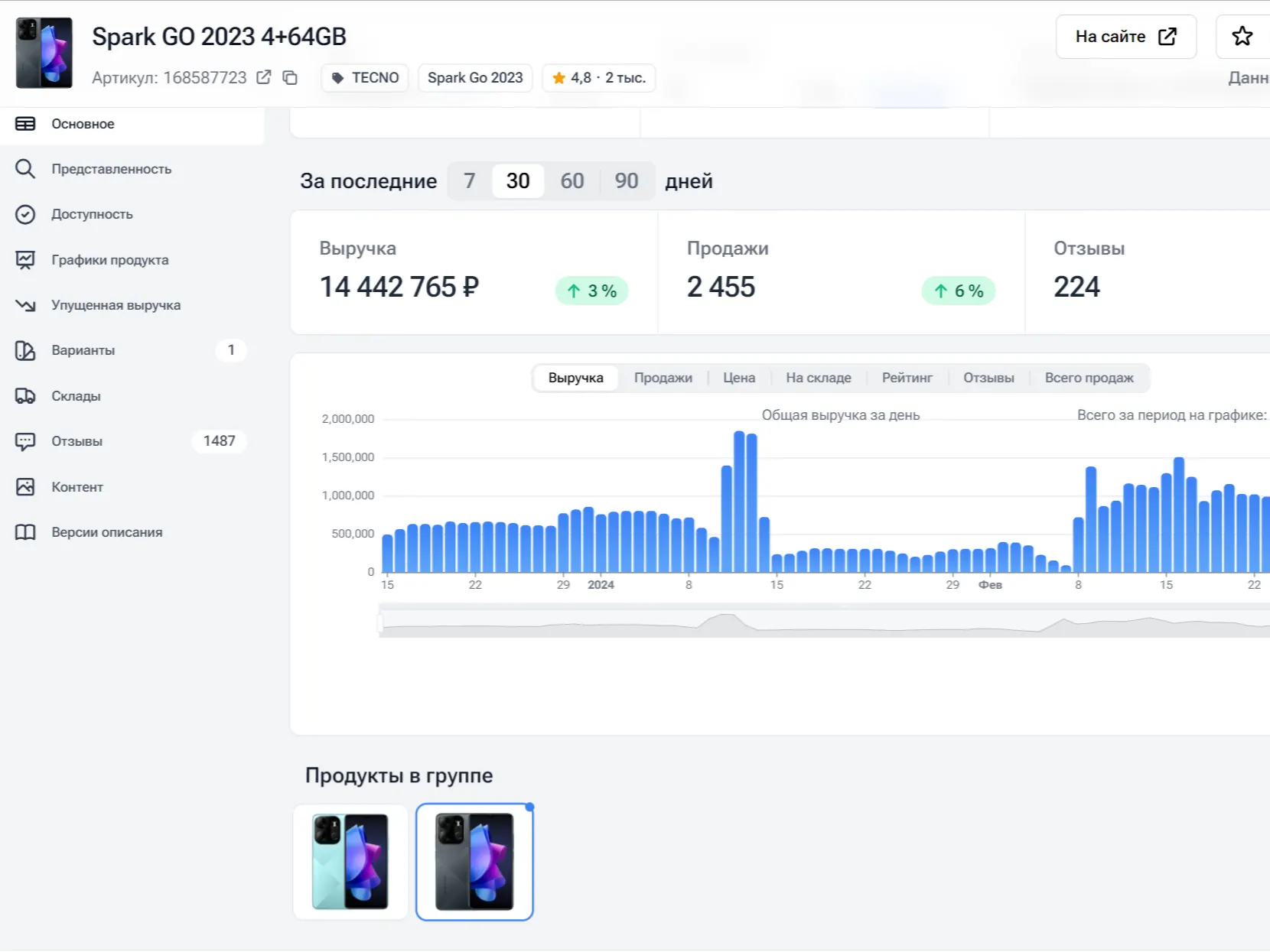Select 60 days period
The image size is (1270, 952).
coord(572,181)
